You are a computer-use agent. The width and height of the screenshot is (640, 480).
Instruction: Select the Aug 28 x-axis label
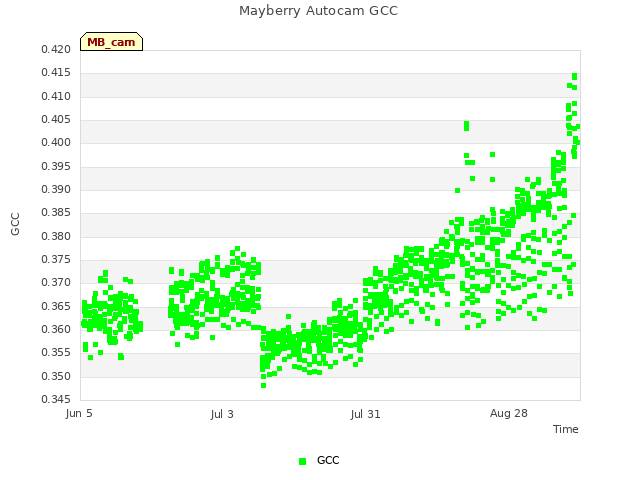(x=509, y=413)
